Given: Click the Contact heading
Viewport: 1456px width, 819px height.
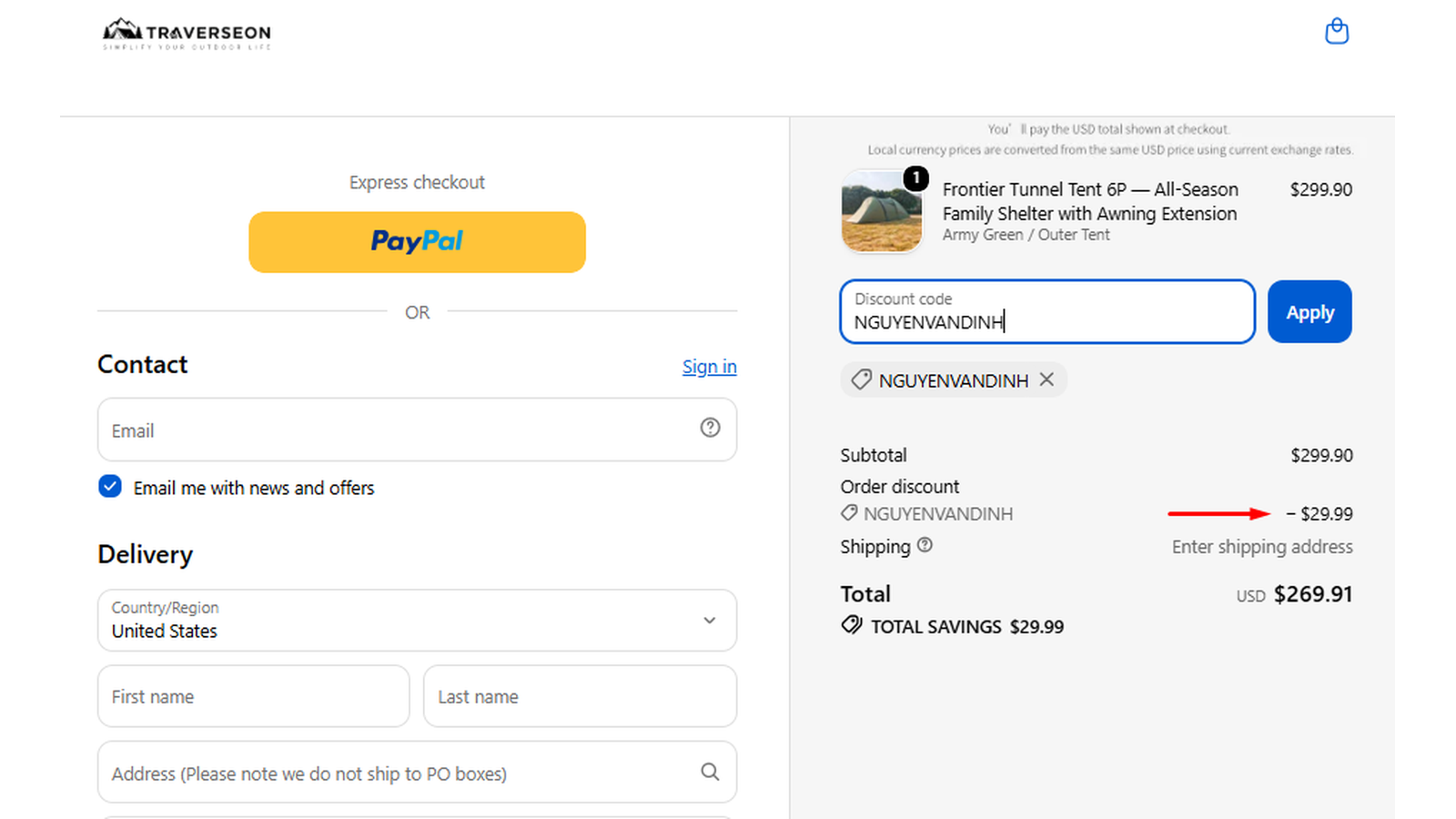Looking at the screenshot, I should click(143, 364).
